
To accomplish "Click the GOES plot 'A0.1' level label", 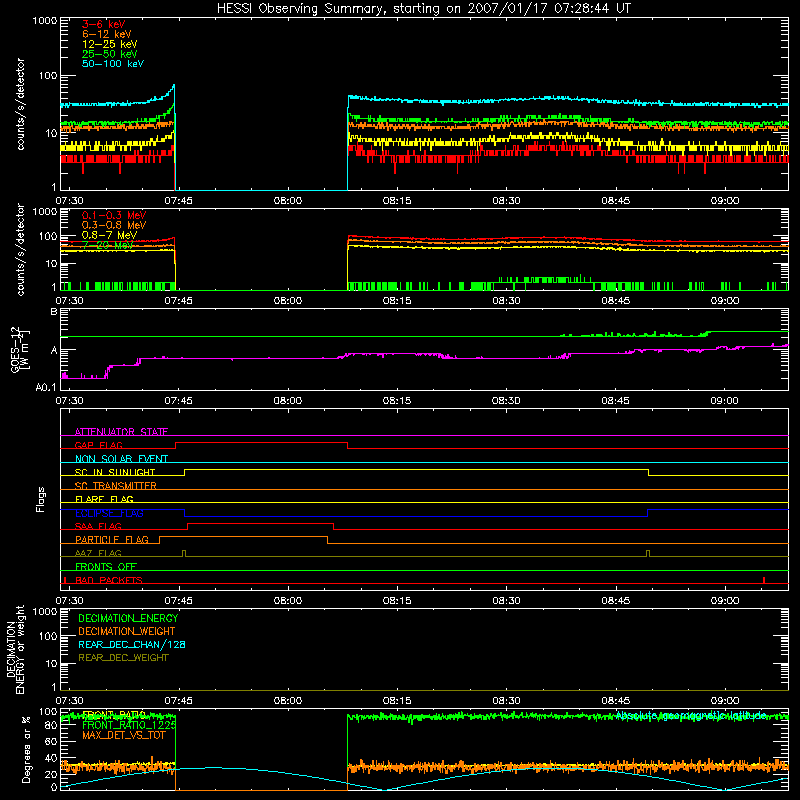I will tap(45, 387).
